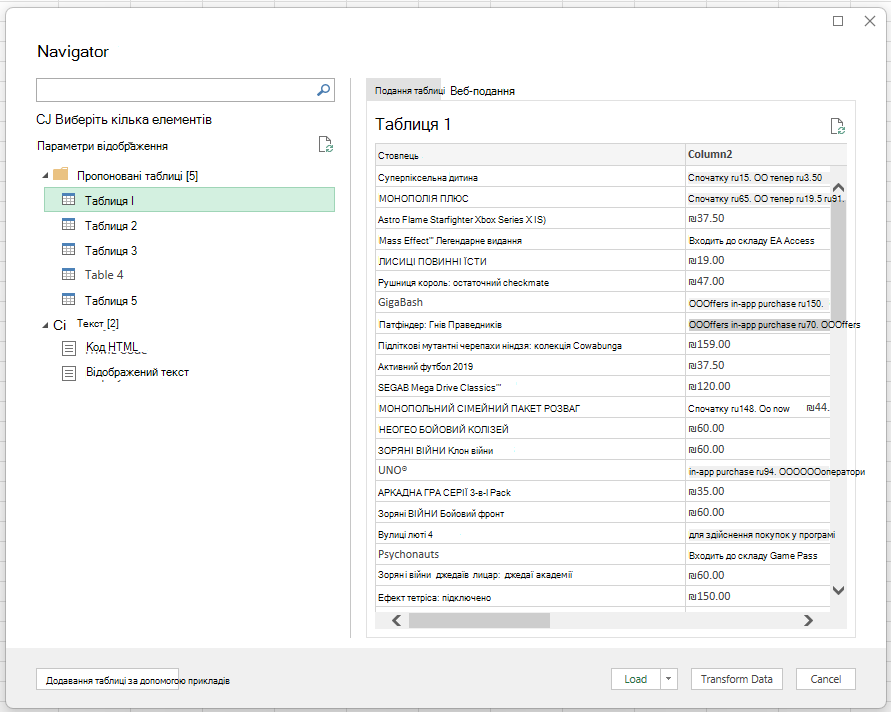
Task: Click the preview scroll down arrow
Action: (838, 590)
